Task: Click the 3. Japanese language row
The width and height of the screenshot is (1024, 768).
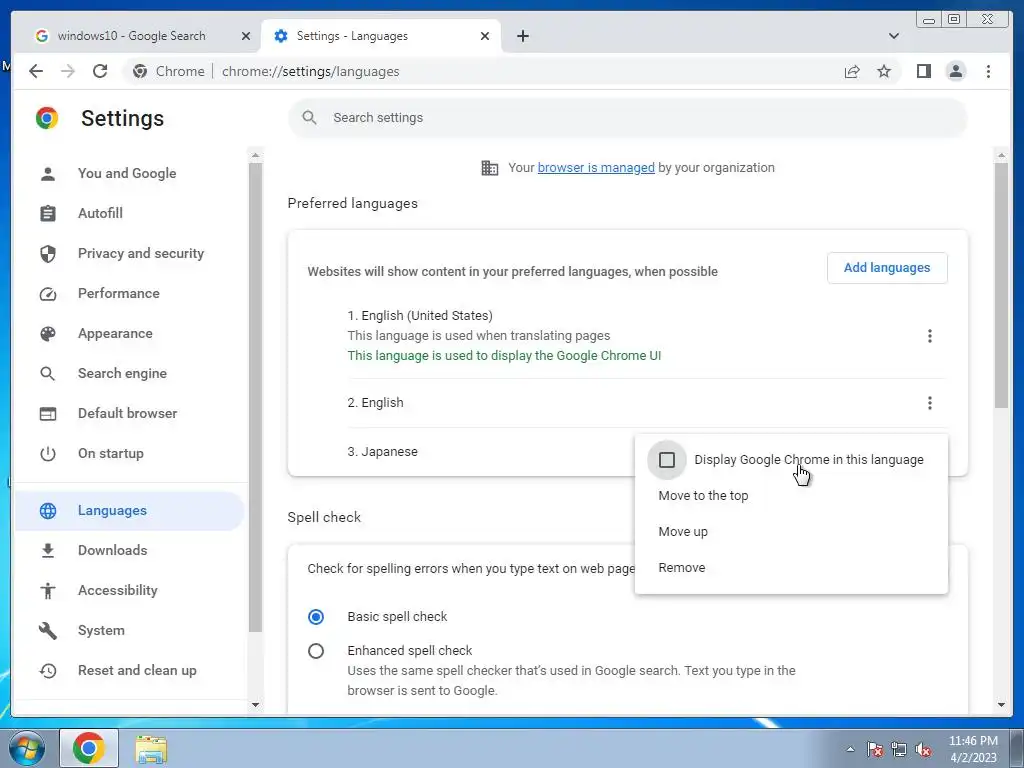Action: [x=490, y=452]
